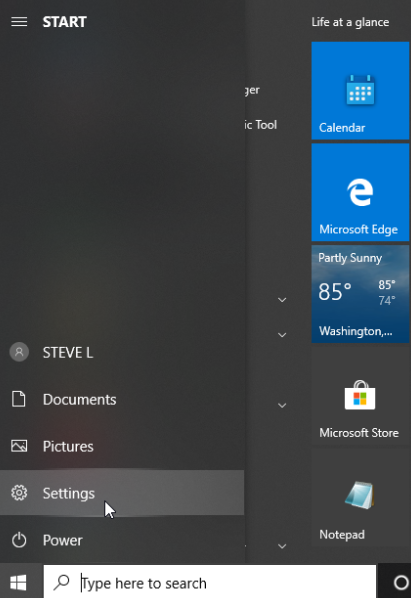Launch the Notepad tile

point(360,497)
